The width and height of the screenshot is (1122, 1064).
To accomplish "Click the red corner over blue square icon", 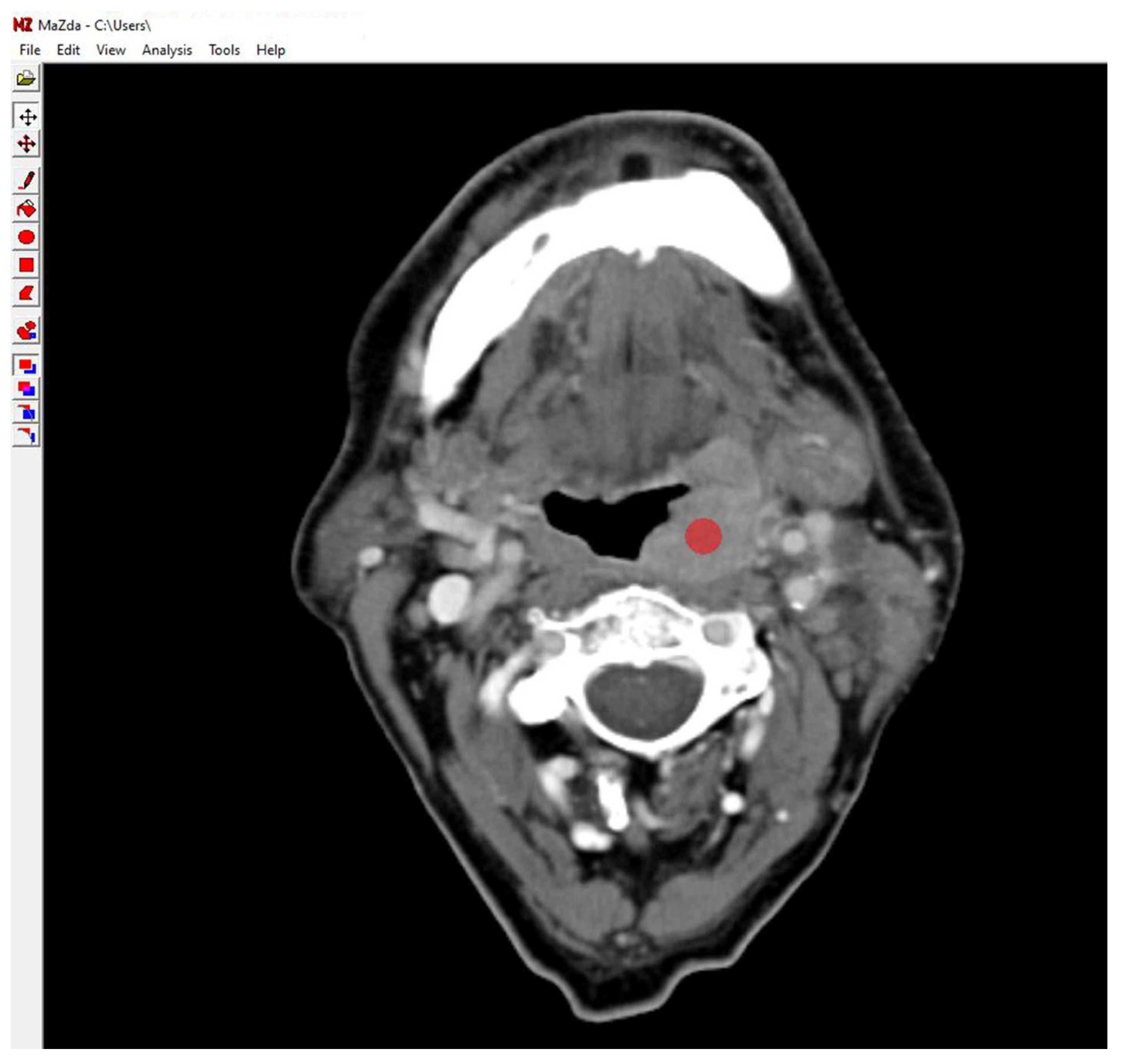I will point(26,412).
